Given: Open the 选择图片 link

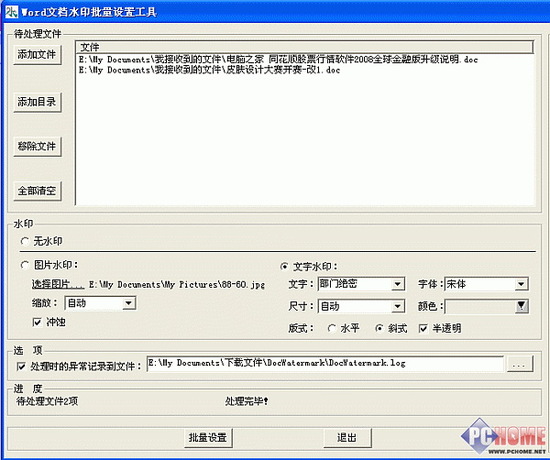Looking at the screenshot, I should click(58, 284).
